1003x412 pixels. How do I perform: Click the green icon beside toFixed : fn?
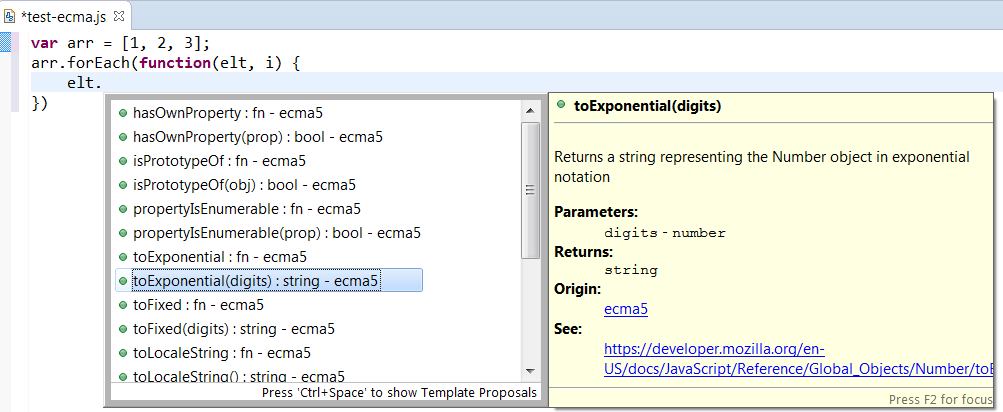click(x=123, y=305)
